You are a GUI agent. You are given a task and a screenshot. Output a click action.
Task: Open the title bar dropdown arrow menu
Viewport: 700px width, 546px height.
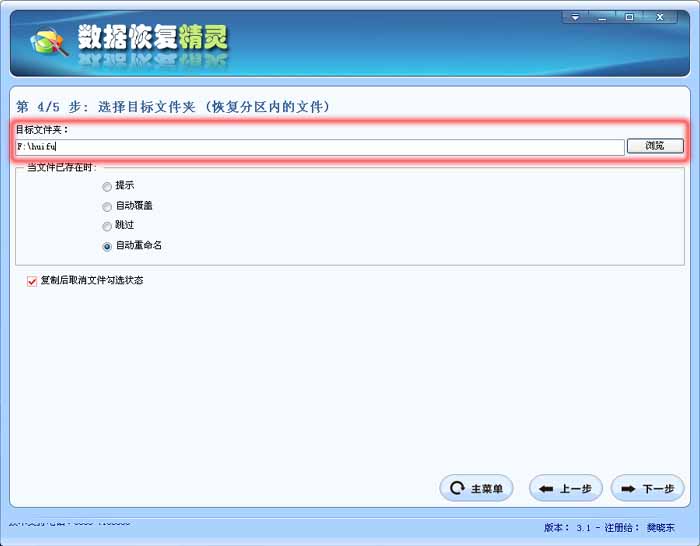575,17
